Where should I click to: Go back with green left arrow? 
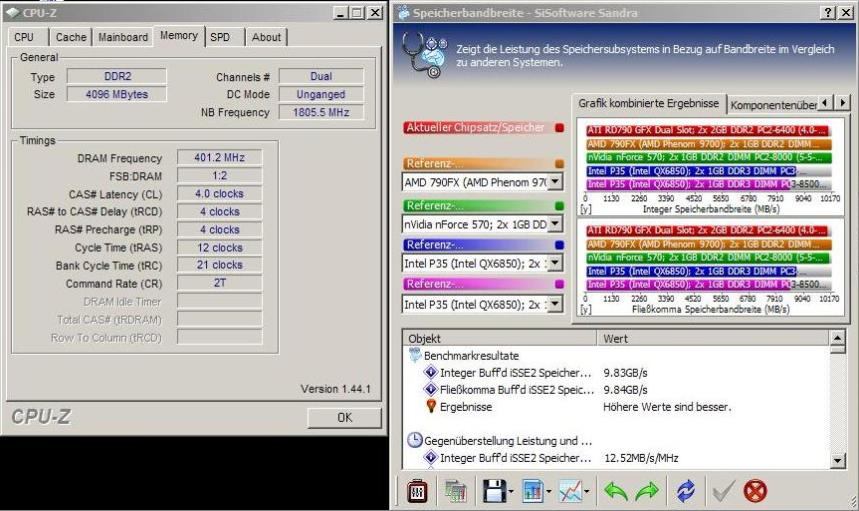point(616,491)
